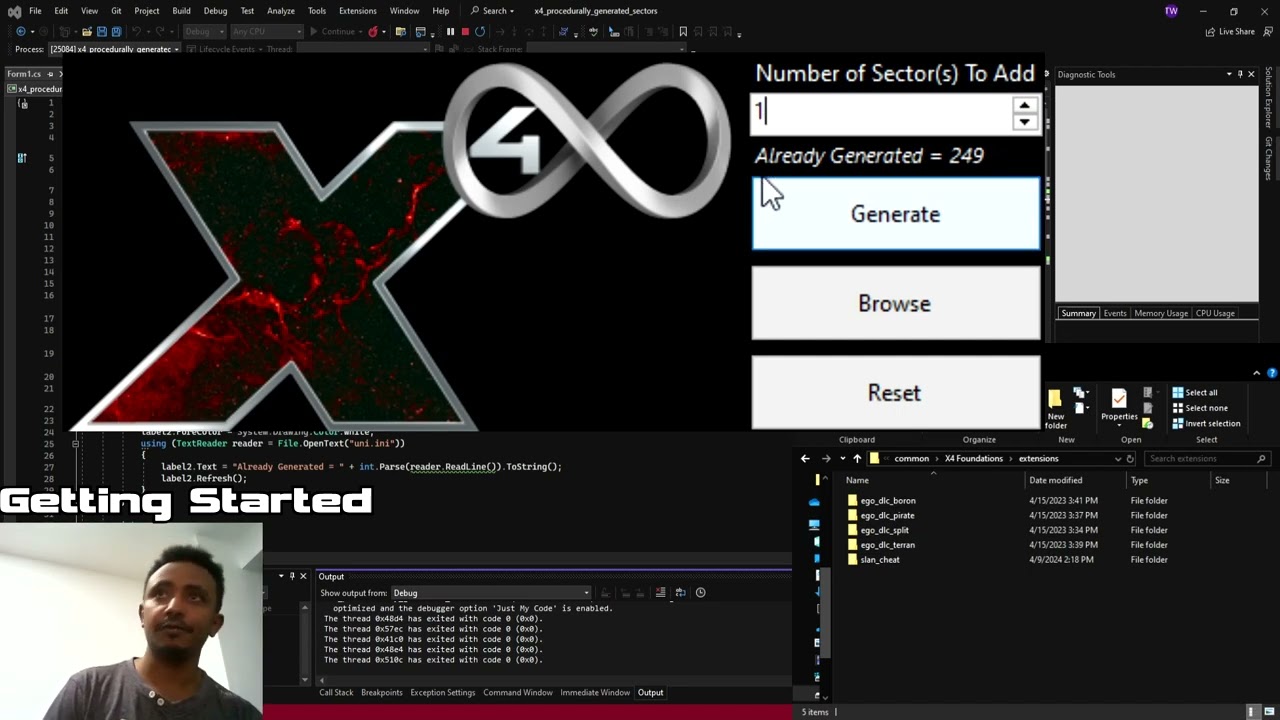Screen dimensions: 1280x720
Task: Toggle the bookmark toolbar icon
Action: [683, 31]
